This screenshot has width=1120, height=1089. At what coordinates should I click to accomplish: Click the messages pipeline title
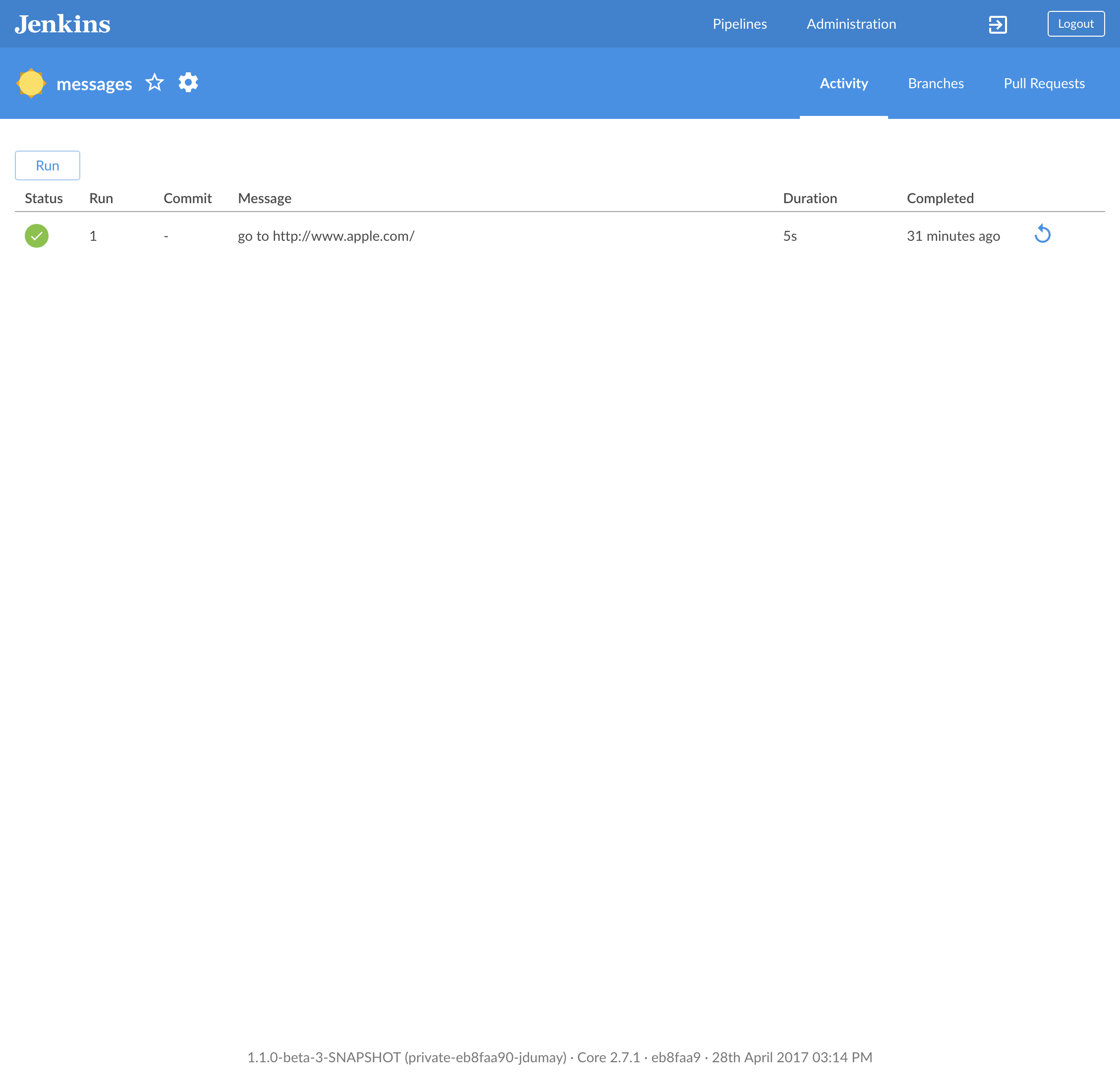click(94, 84)
